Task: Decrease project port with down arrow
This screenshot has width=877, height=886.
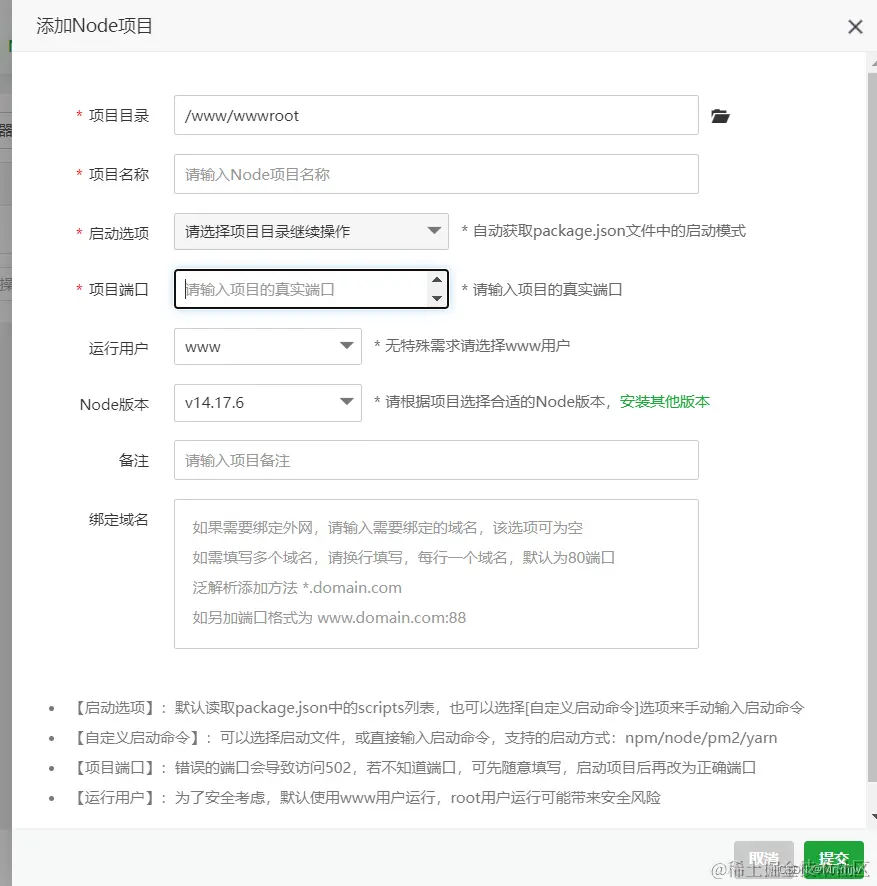Action: pyautogui.click(x=437, y=298)
